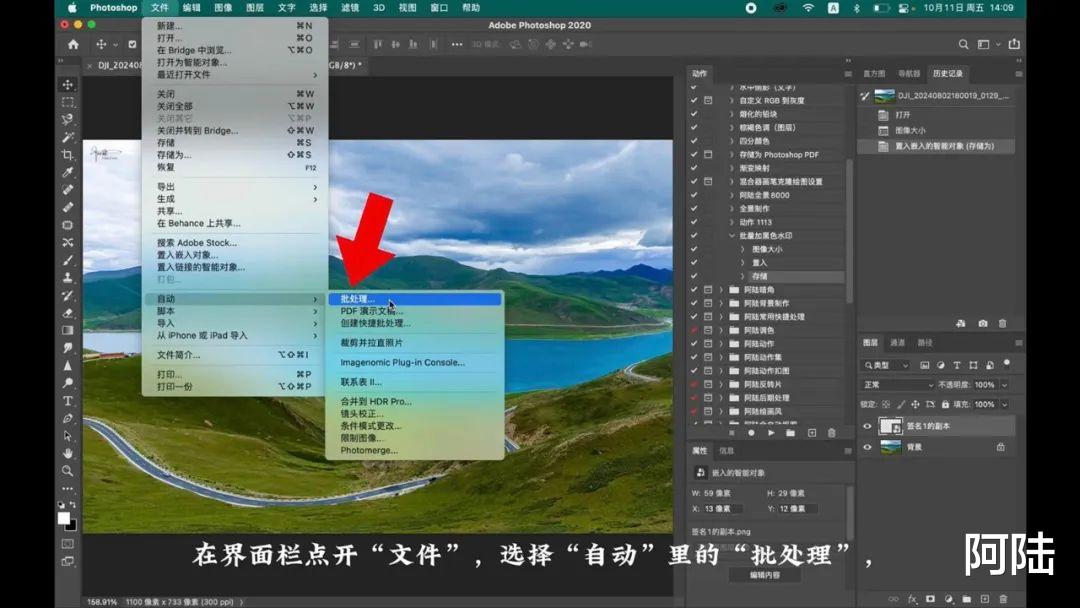
Task: Select the Crop tool
Action: 68,155
